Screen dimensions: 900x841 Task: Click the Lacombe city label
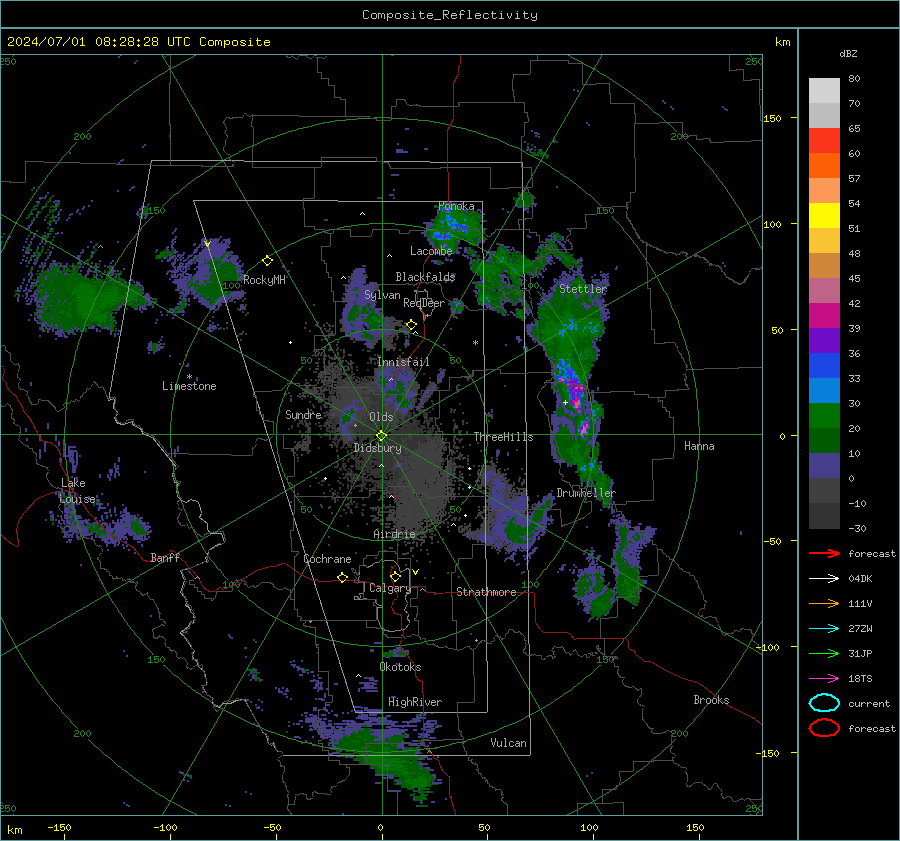pos(431,251)
